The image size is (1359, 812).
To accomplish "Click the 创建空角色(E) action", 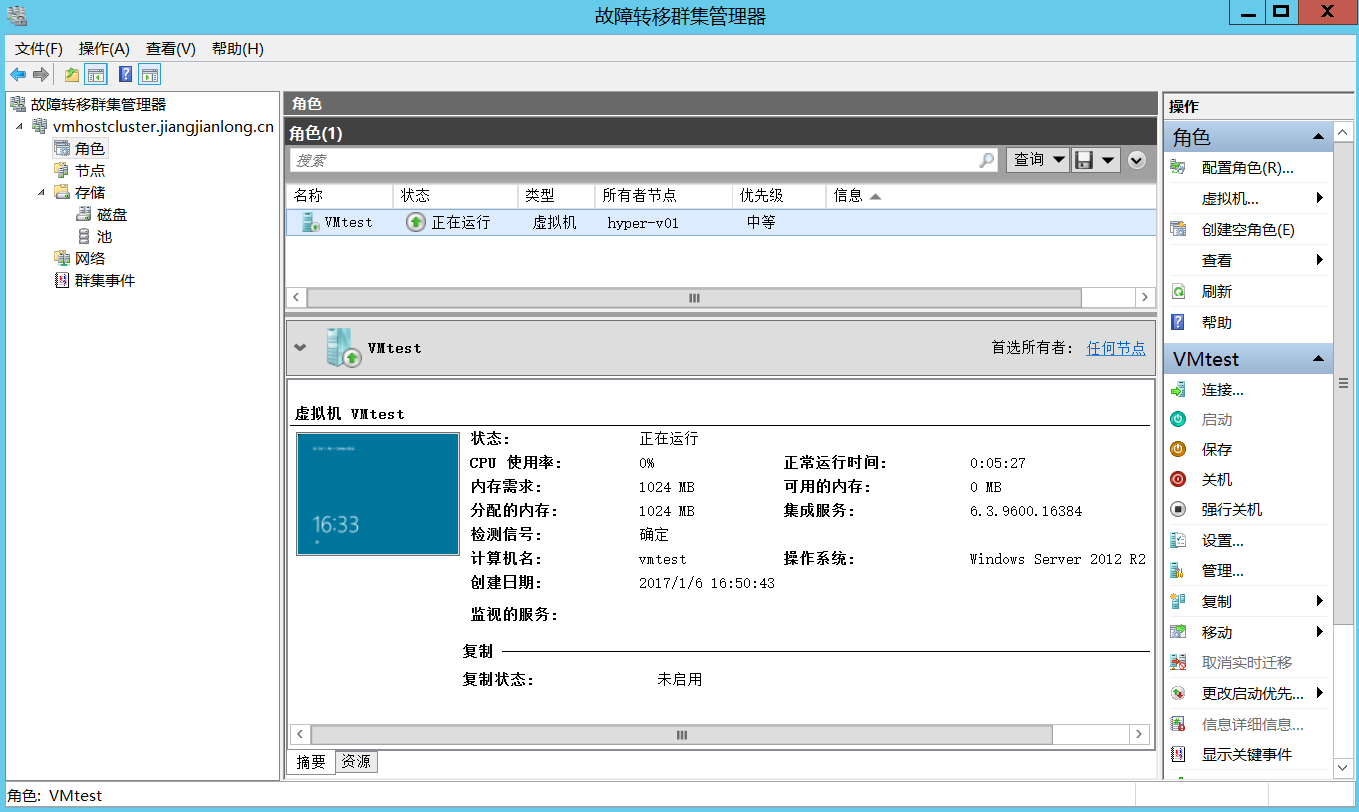I will [x=1247, y=230].
